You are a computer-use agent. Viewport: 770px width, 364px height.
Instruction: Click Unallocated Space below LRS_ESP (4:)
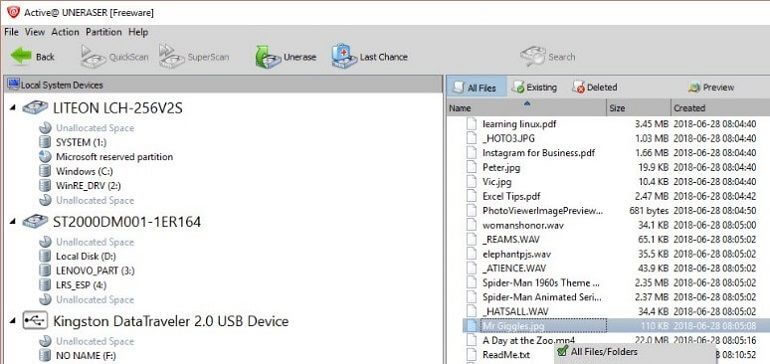point(94,300)
